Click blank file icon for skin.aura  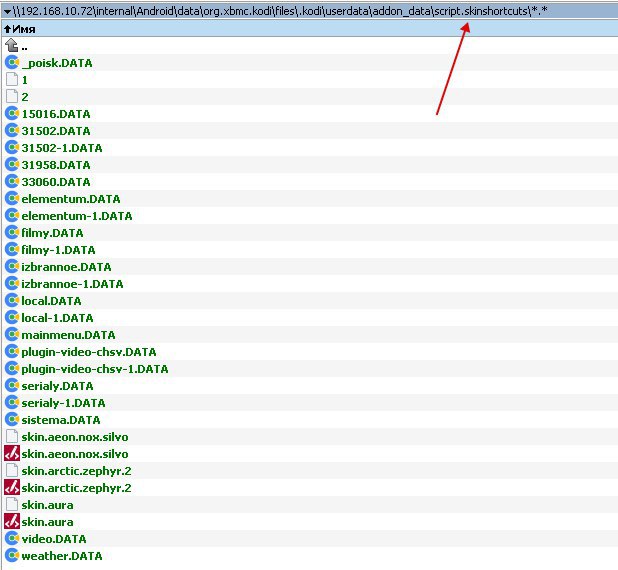12,504
